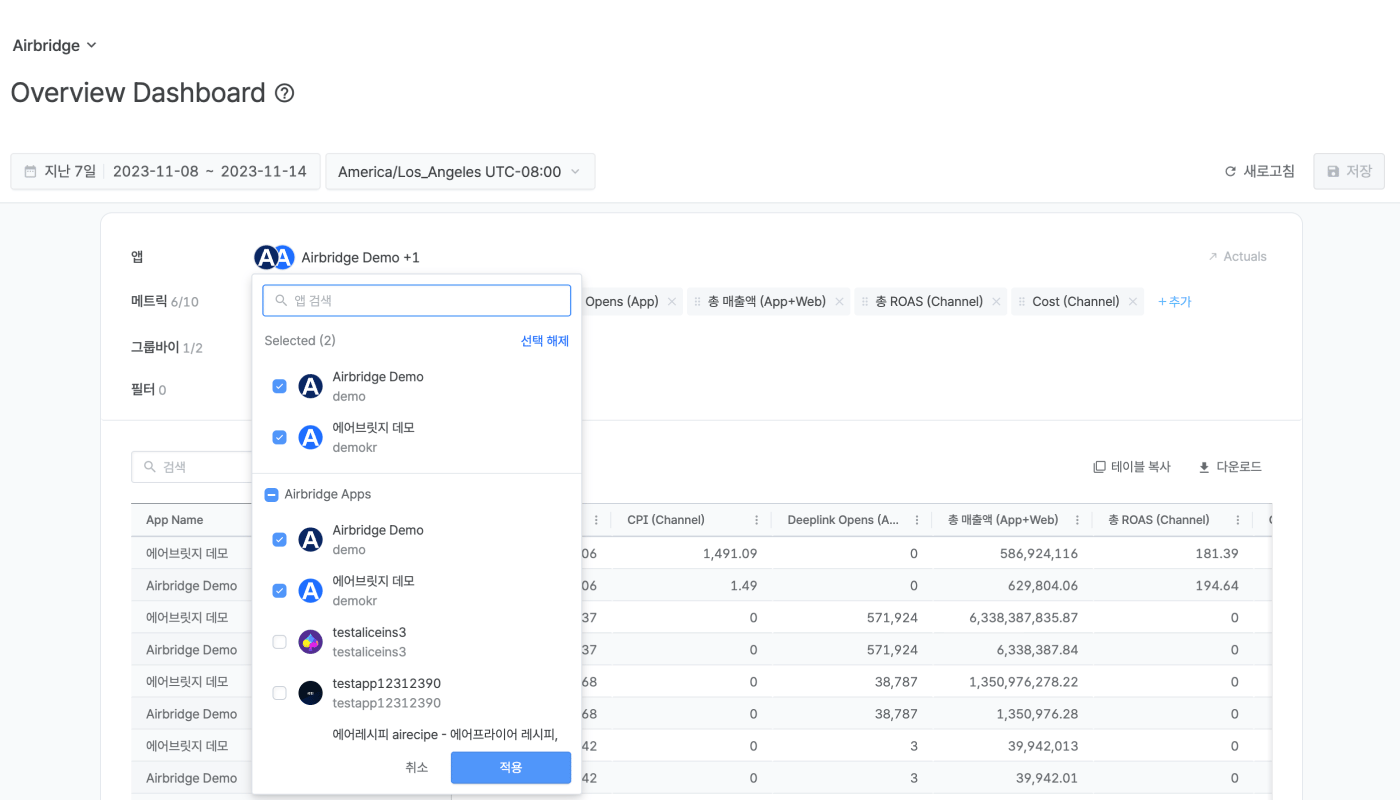
Task: Select the 그룹바이 1/2 label
Action: tap(167, 347)
